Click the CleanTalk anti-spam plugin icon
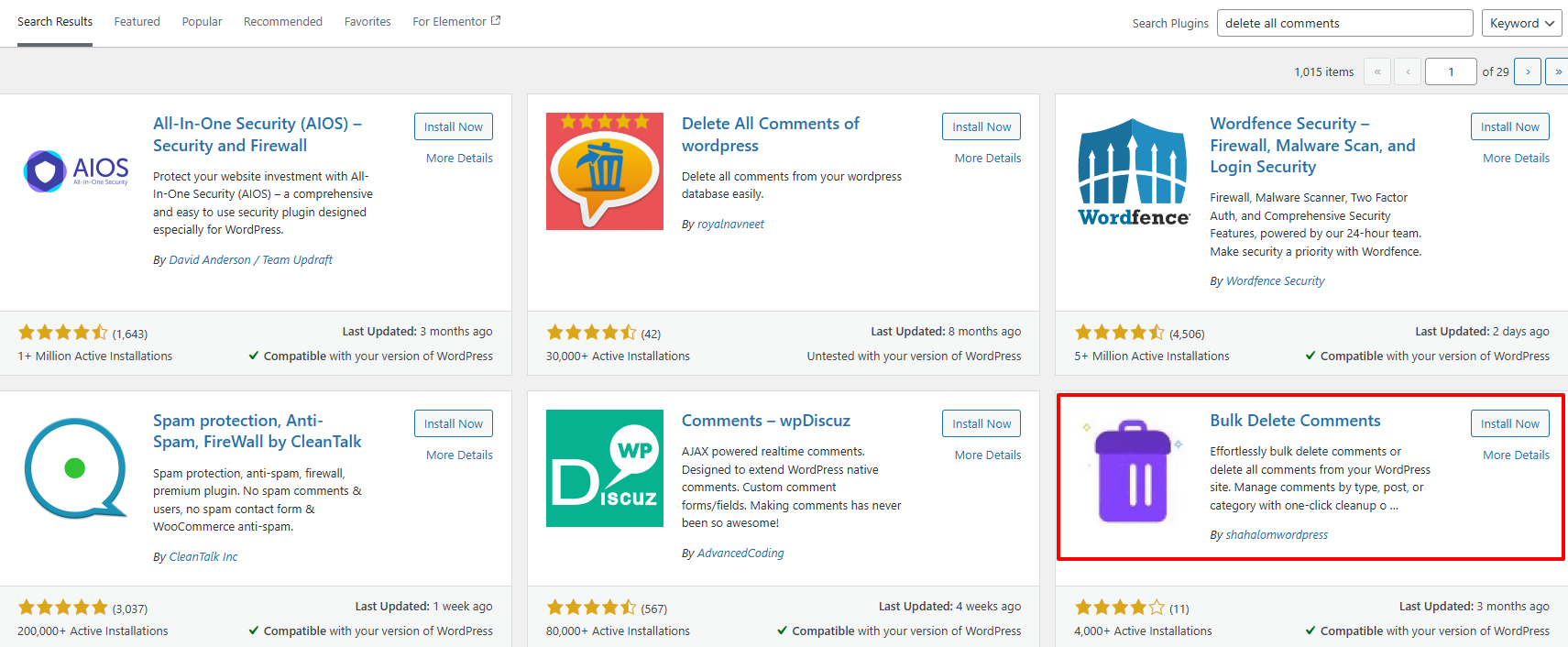 tap(76, 468)
